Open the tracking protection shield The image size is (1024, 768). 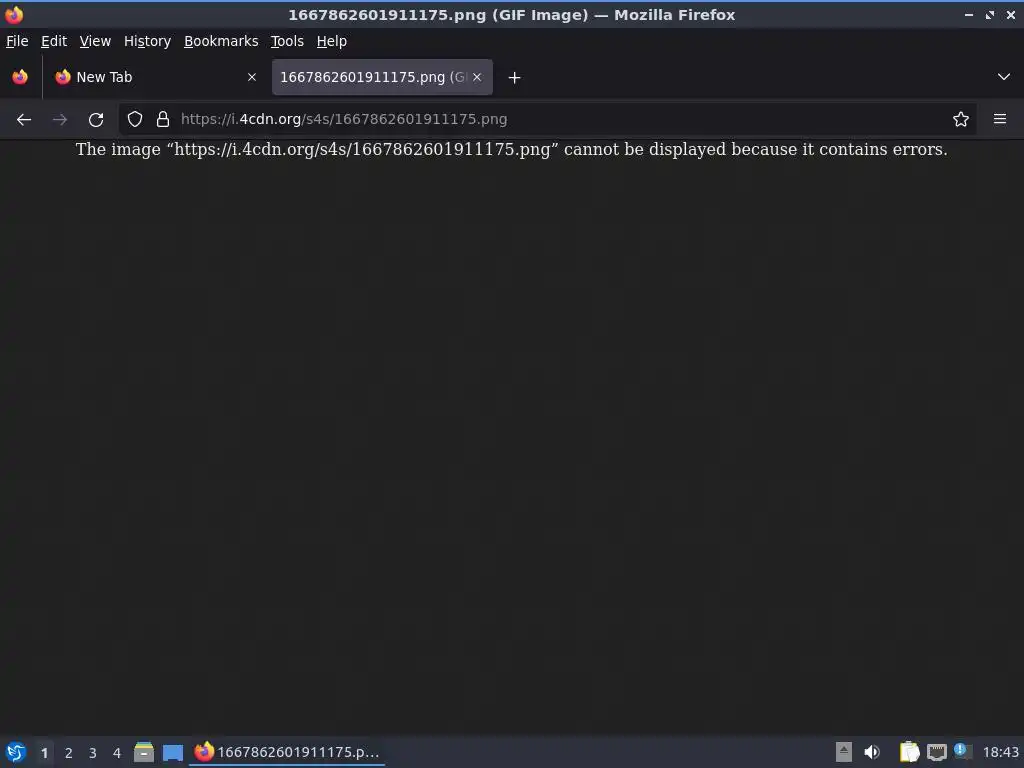[135, 119]
